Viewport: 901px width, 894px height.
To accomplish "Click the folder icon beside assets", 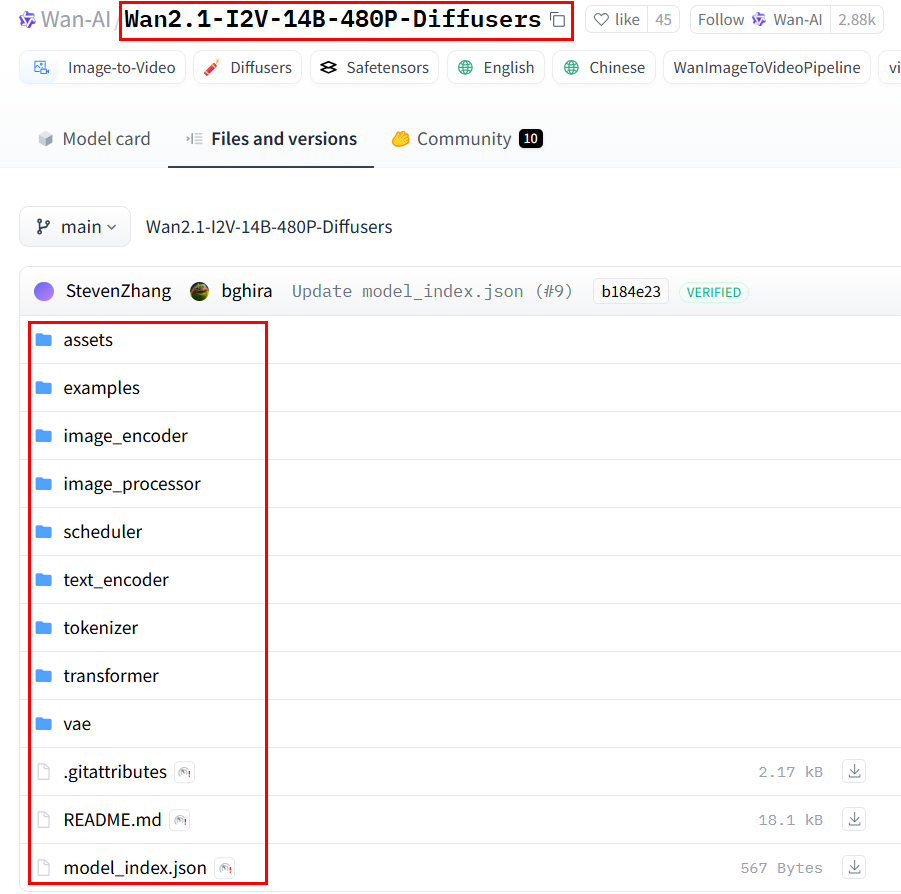I will tap(44, 340).
